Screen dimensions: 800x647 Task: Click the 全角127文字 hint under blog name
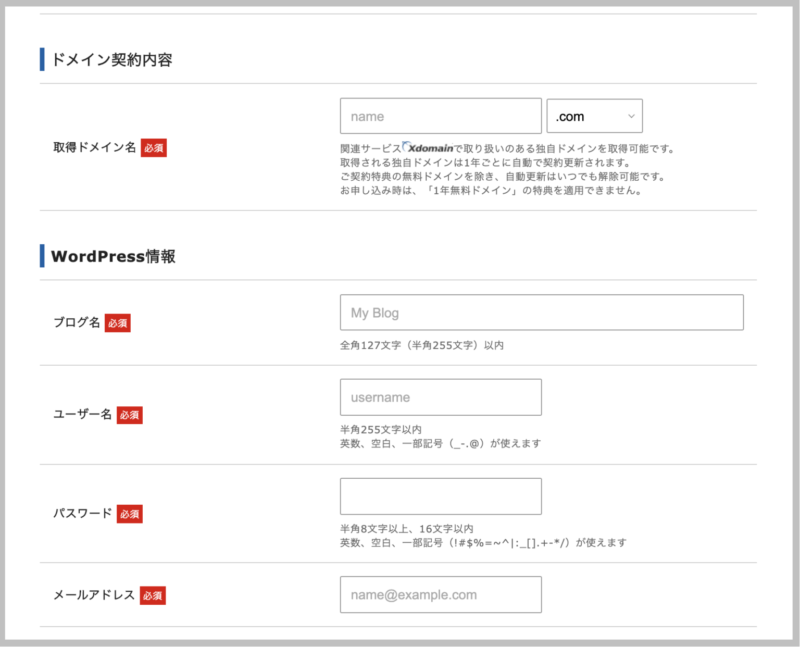click(x=421, y=345)
